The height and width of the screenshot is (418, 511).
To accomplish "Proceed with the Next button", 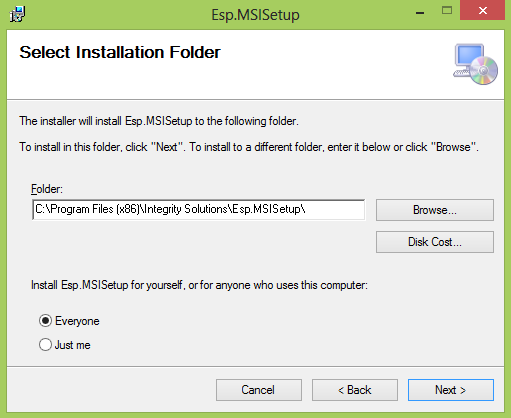I will click(x=451, y=390).
